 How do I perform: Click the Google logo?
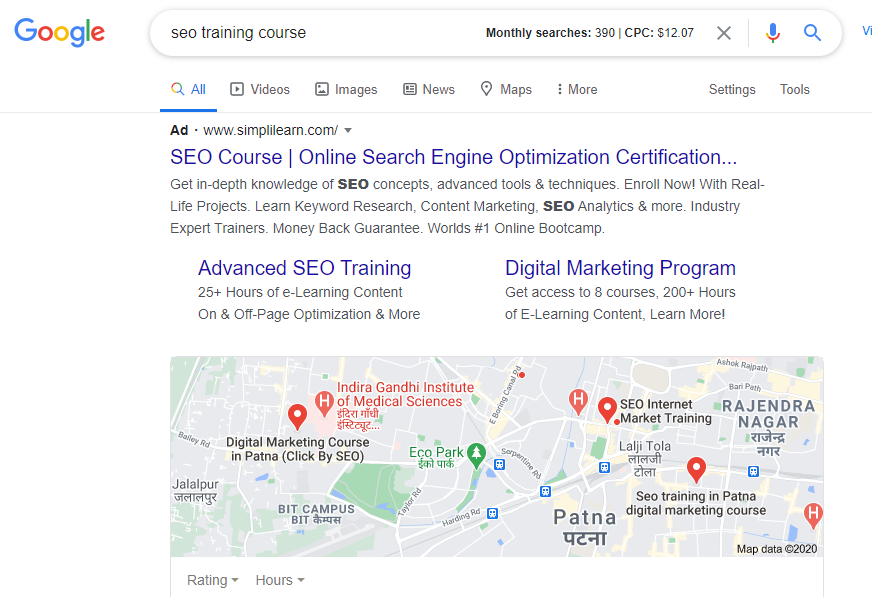[60, 32]
